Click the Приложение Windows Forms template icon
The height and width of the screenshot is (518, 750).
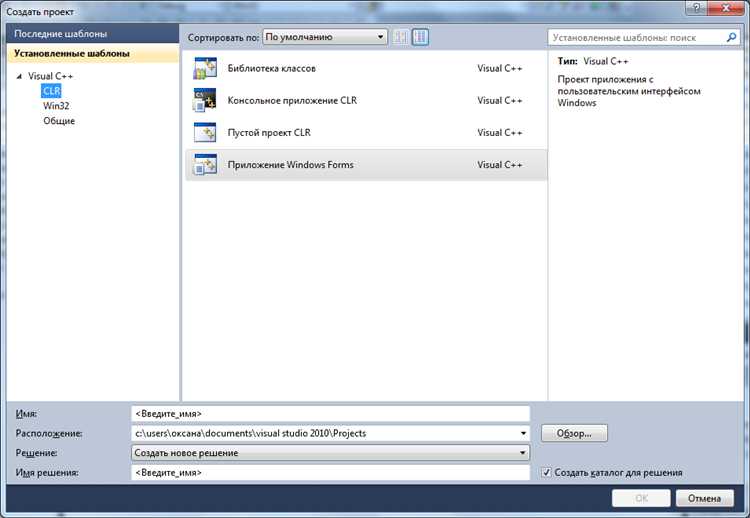pos(205,165)
